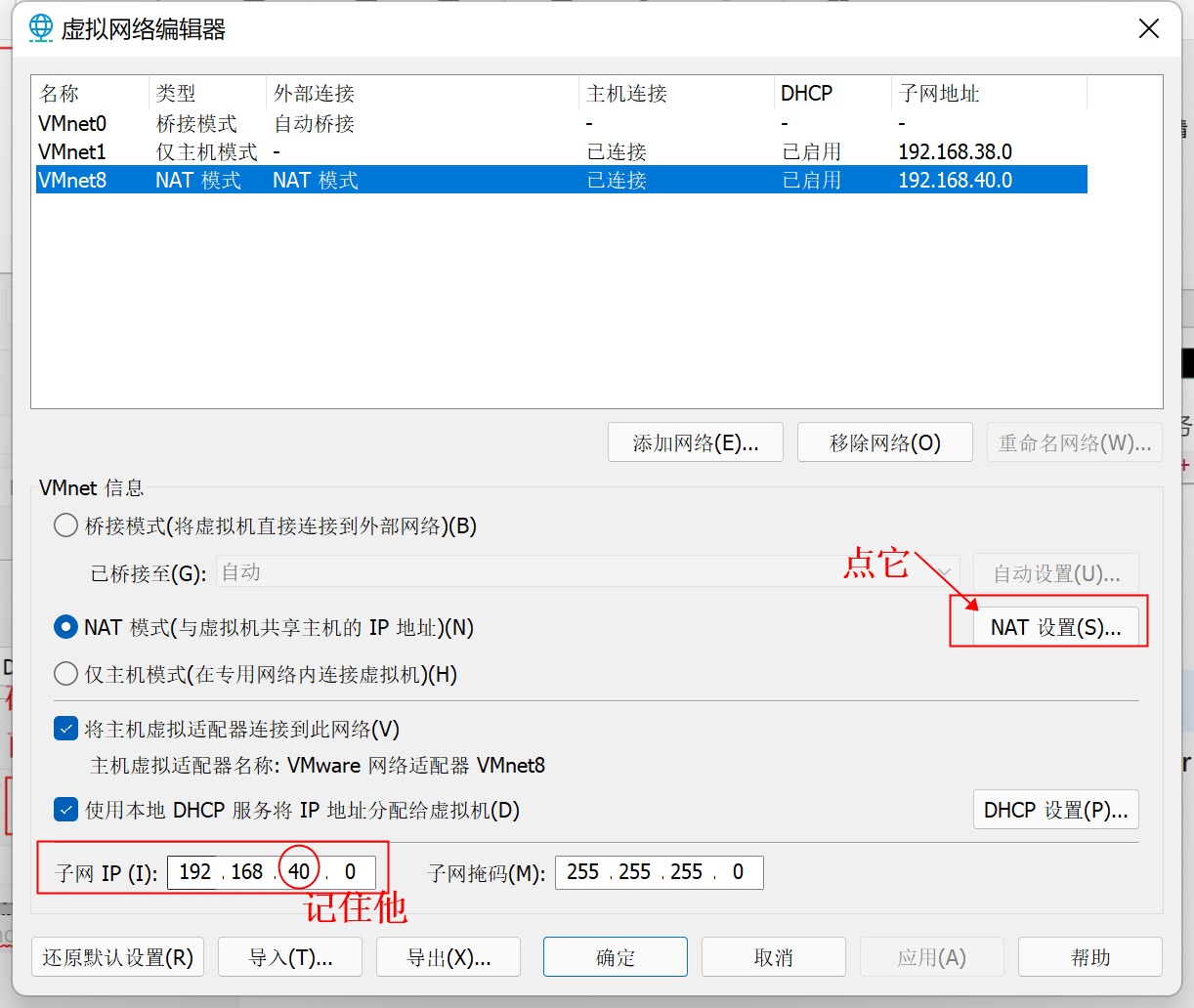Confirm with the 确定 button
The image size is (1194, 1008).
point(616,957)
